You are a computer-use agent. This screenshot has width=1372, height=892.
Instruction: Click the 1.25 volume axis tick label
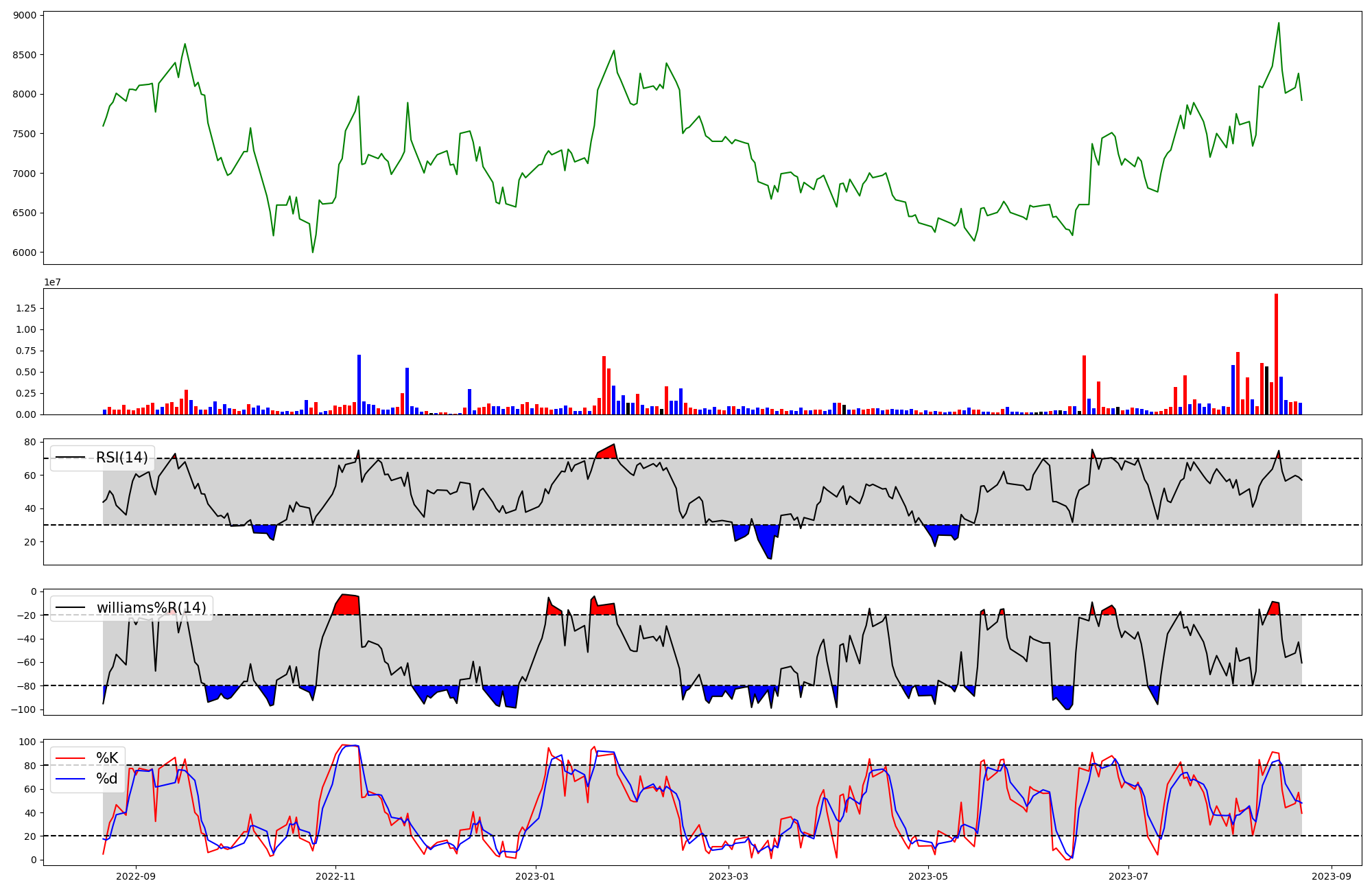point(25,308)
